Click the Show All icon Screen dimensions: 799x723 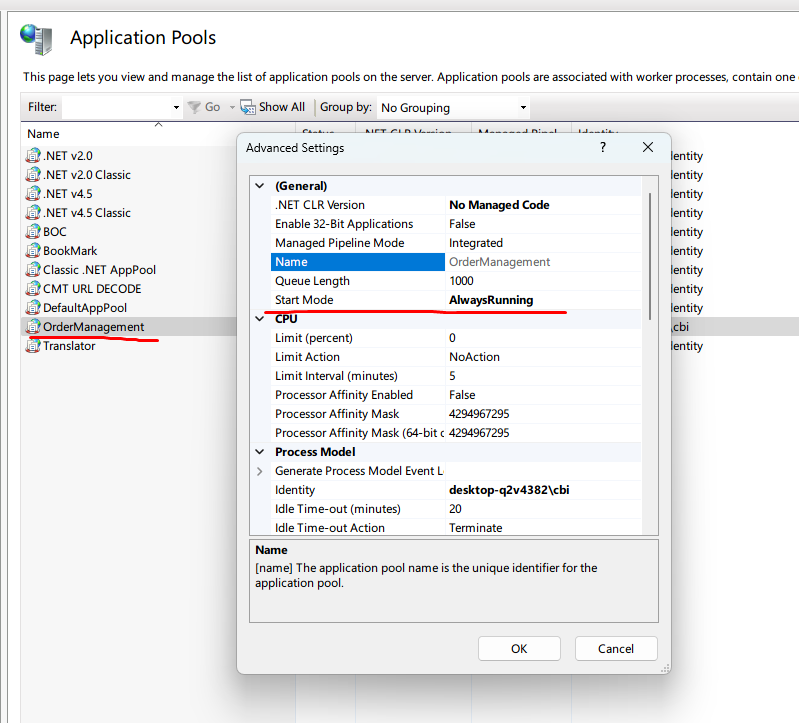pyautogui.click(x=248, y=107)
